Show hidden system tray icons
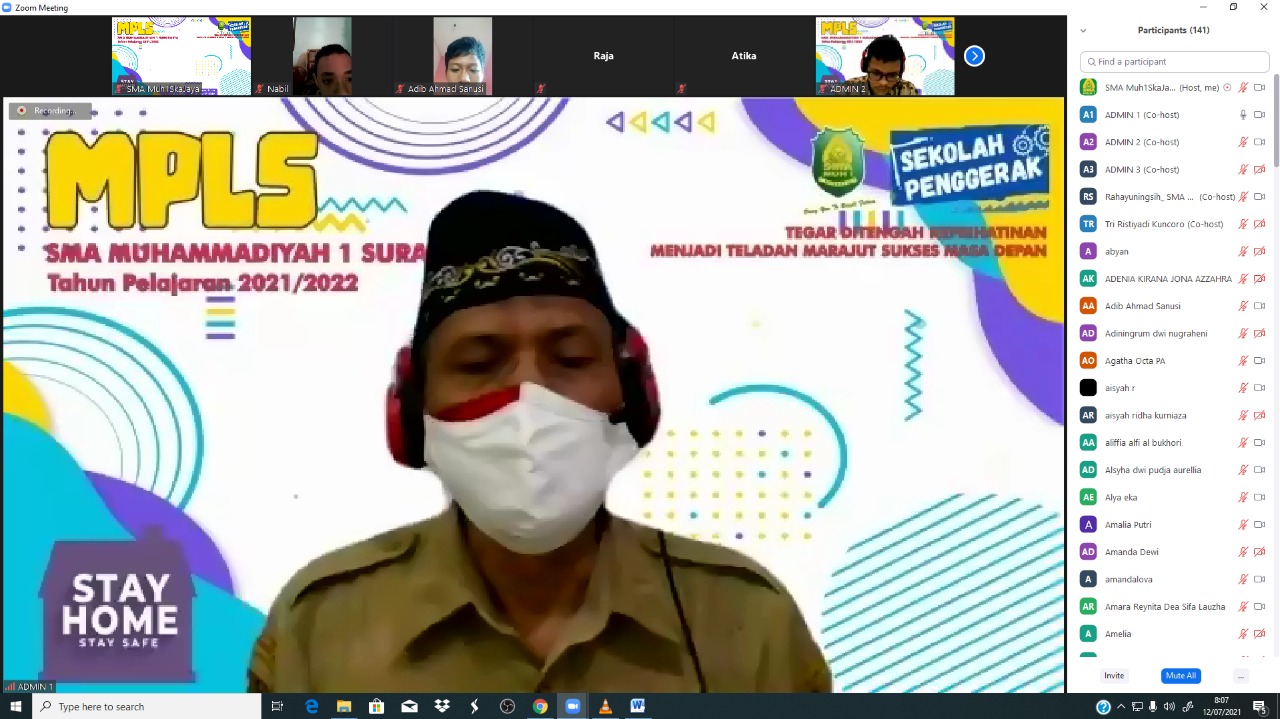This screenshot has width=1280, height=719. 1121,706
